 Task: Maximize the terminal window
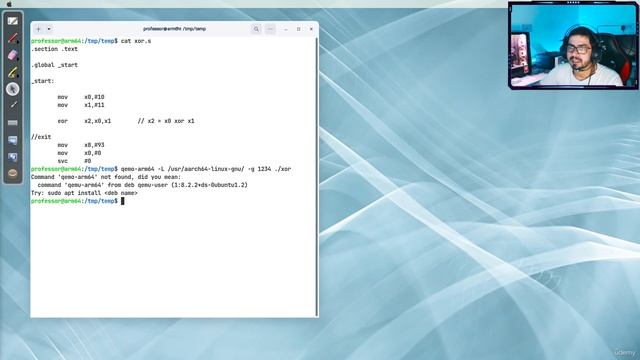[298, 29]
